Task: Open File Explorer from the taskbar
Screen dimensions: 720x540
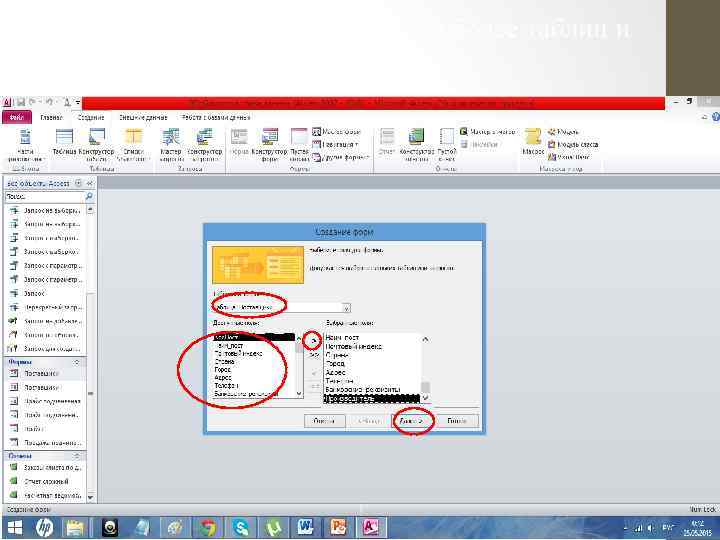Action: tap(75, 527)
